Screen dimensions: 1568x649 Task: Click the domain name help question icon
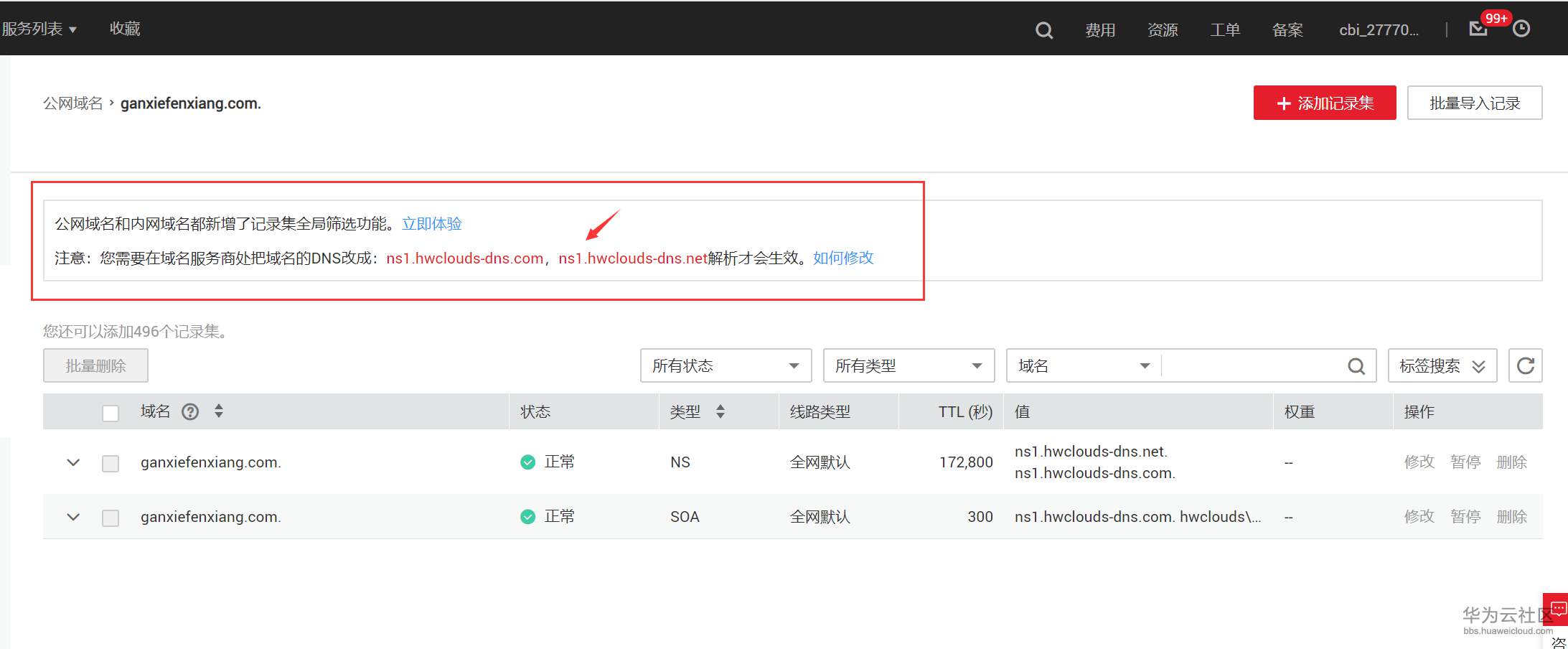point(190,411)
